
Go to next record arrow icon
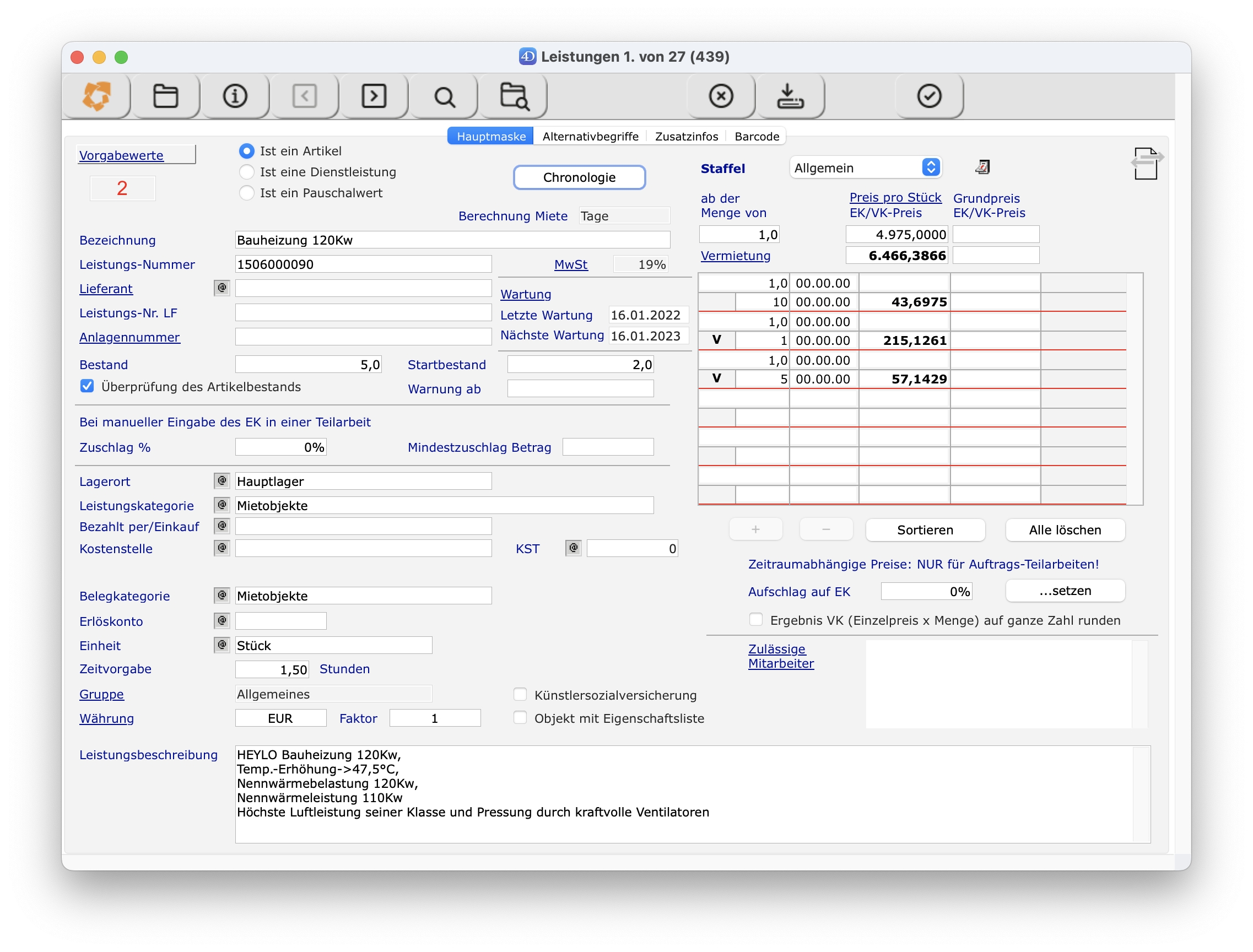[374, 96]
